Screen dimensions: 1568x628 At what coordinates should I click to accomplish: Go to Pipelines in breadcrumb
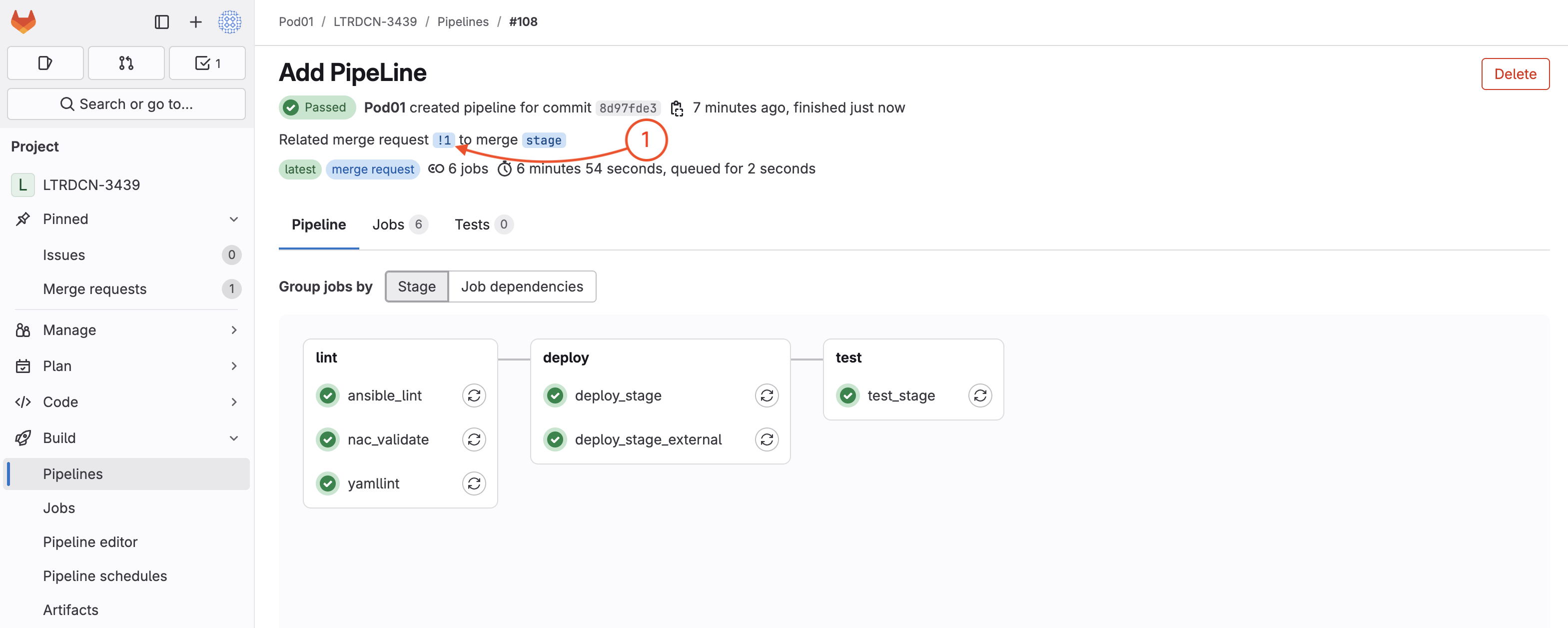(x=463, y=22)
